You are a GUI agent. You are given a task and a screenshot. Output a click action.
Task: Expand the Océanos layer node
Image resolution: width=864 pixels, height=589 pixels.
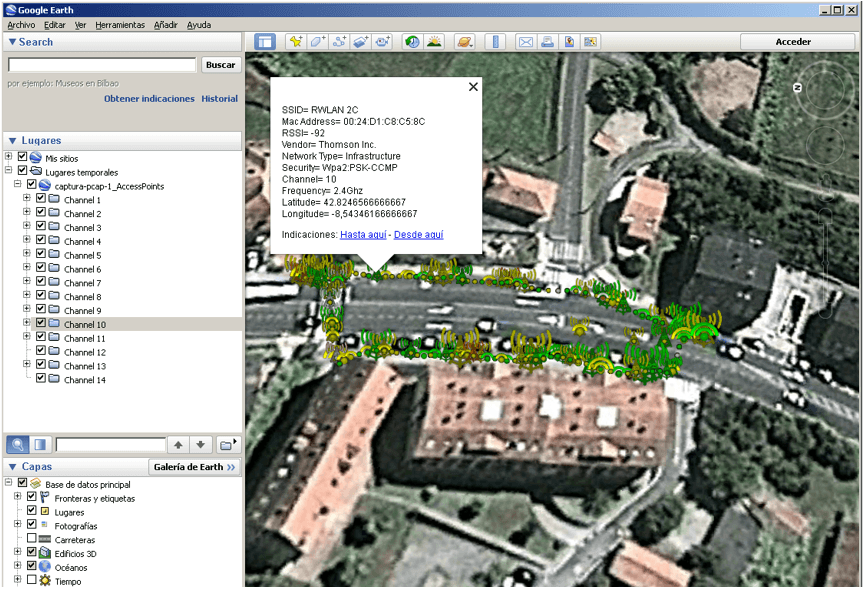18,566
